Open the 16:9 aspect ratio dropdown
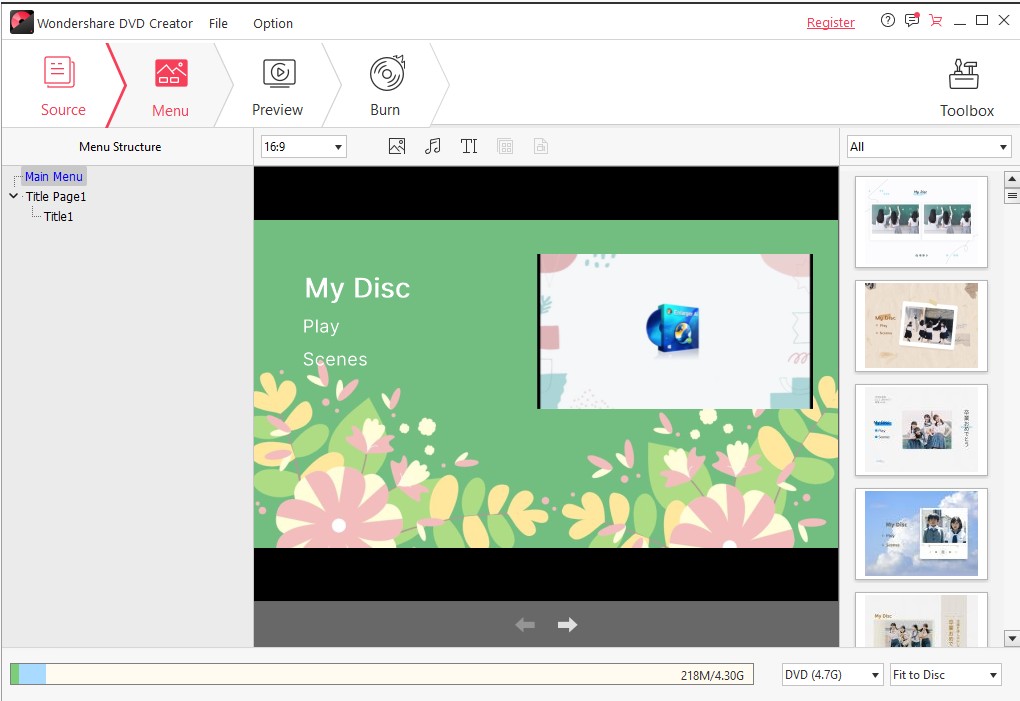 (303, 146)
